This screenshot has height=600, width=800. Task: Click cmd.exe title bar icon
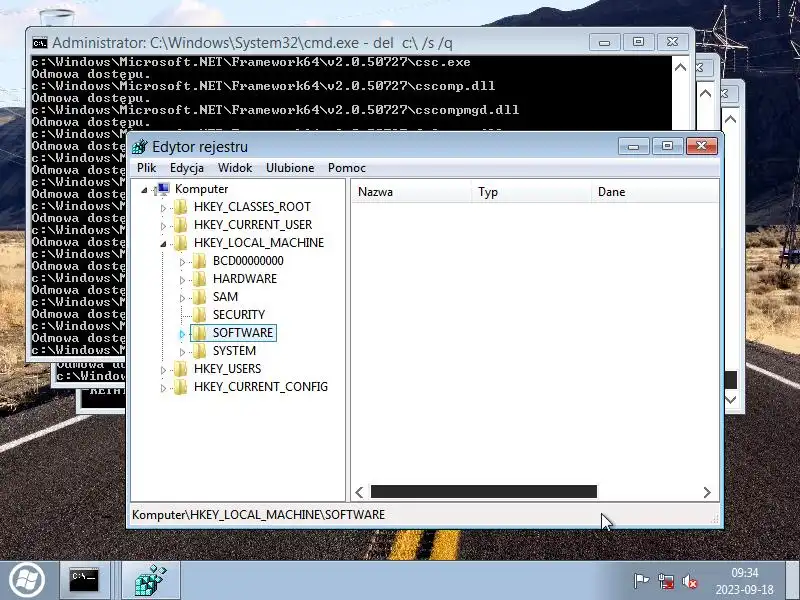(40, 43)
